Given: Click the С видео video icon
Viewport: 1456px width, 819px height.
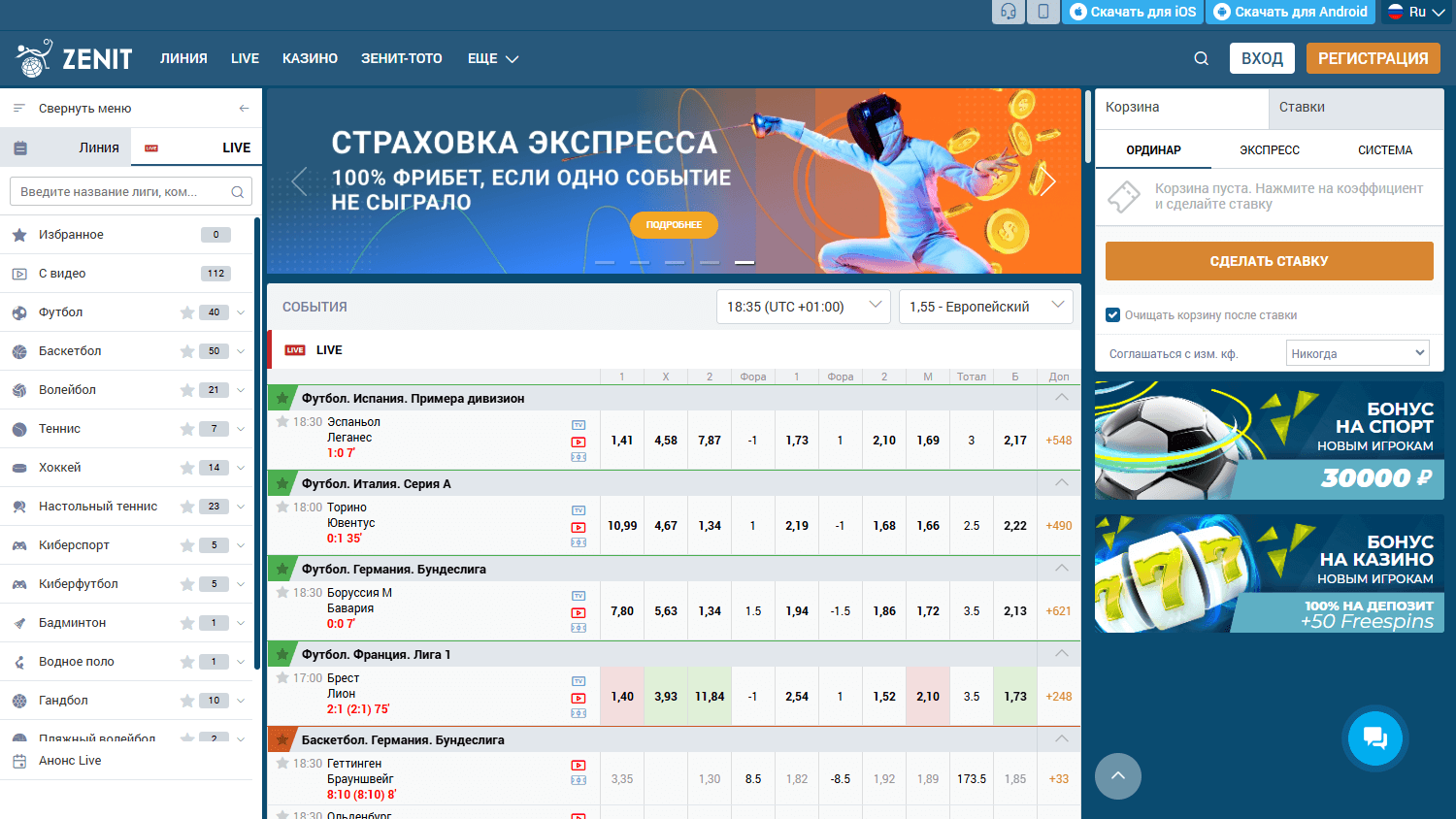Looking at the screenshot, I should 19,274.
